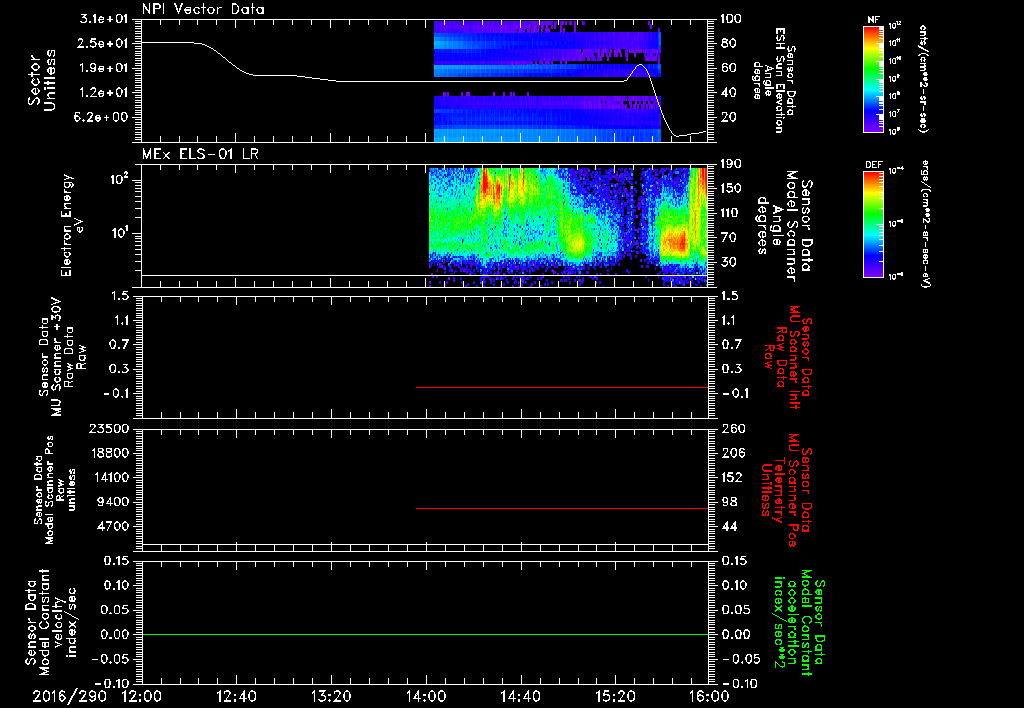
Task: Click the 15:20 time tick label
Action: (x=615, y=696)
